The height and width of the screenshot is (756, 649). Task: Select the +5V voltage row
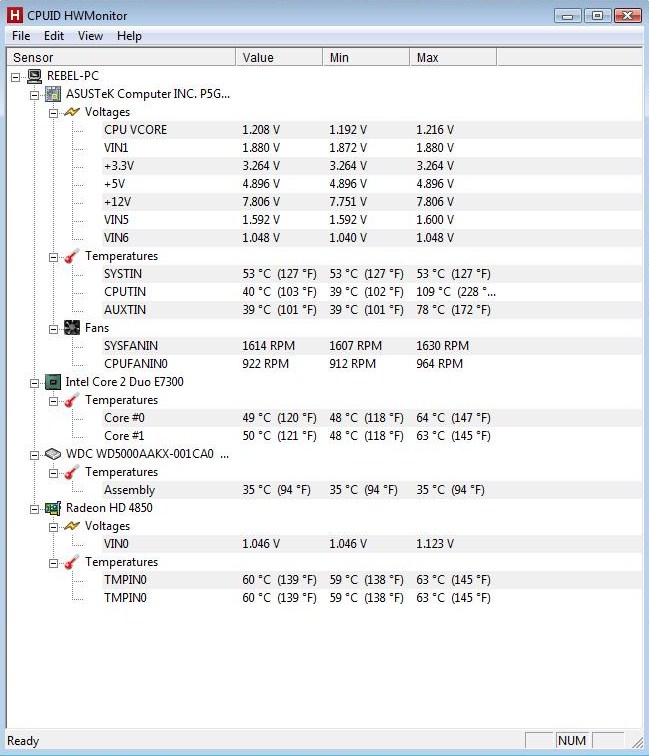coord(372,184)
